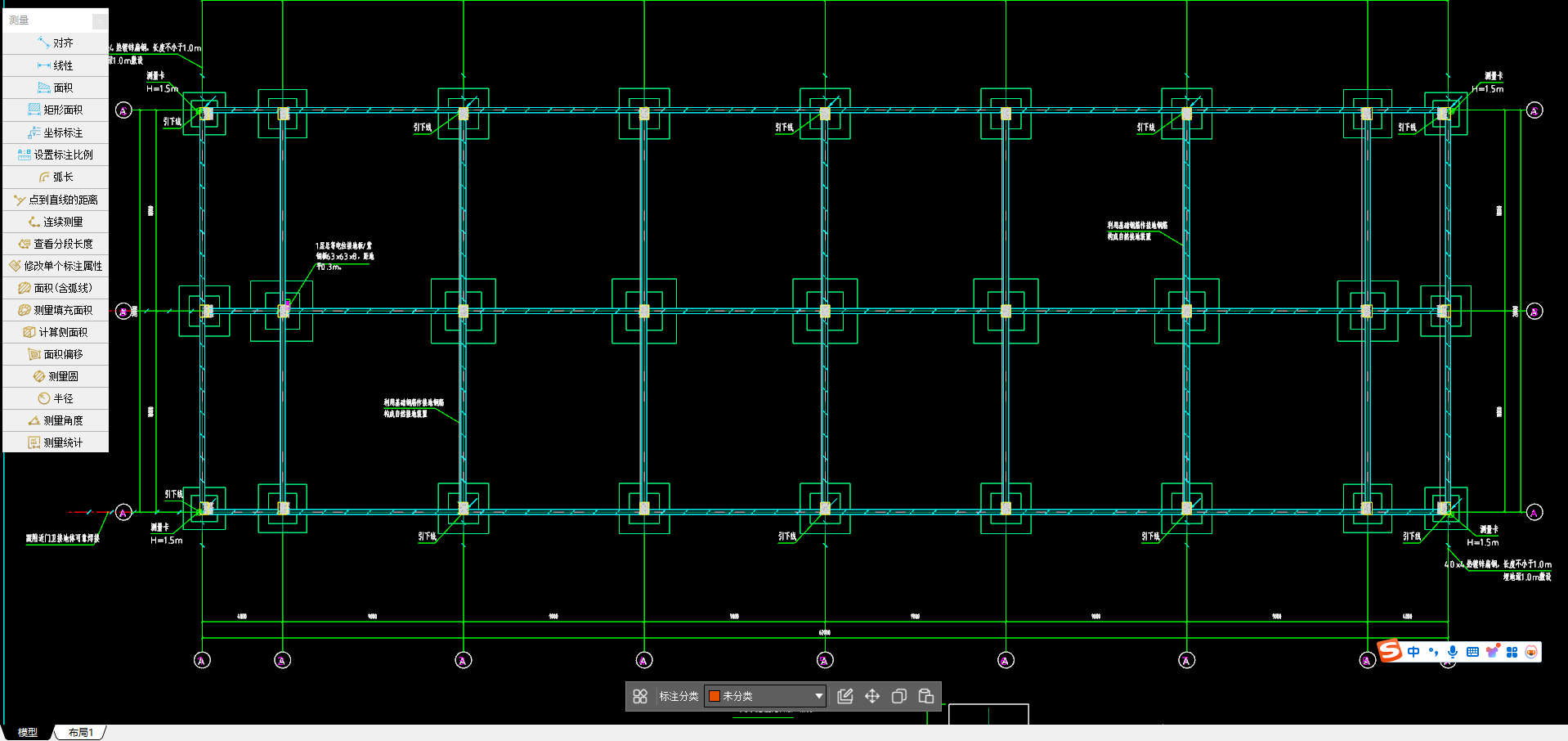This screenshot has height=741, width=1568.
Task: Click the H=1.5m label at top-right corner
Action: tap(1488, 88)
